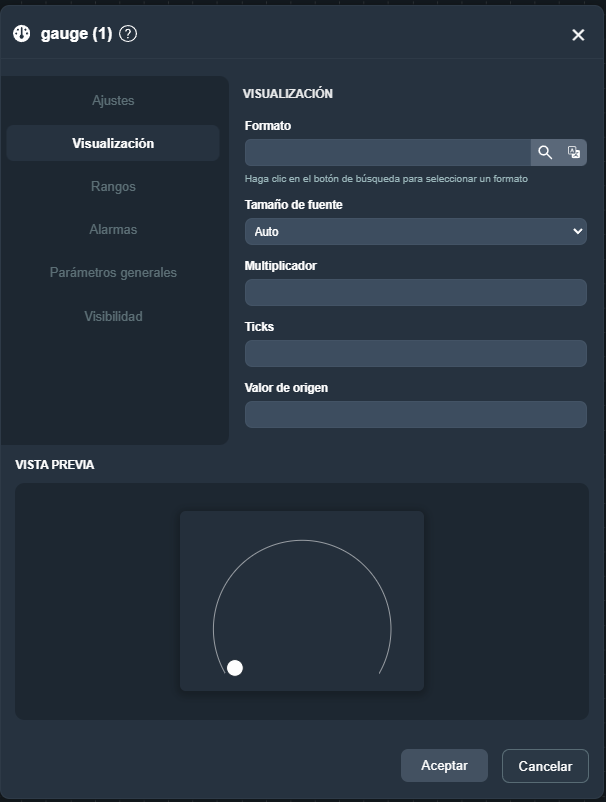
Task: Click the Ticks input field
Action: coord(415,353)
